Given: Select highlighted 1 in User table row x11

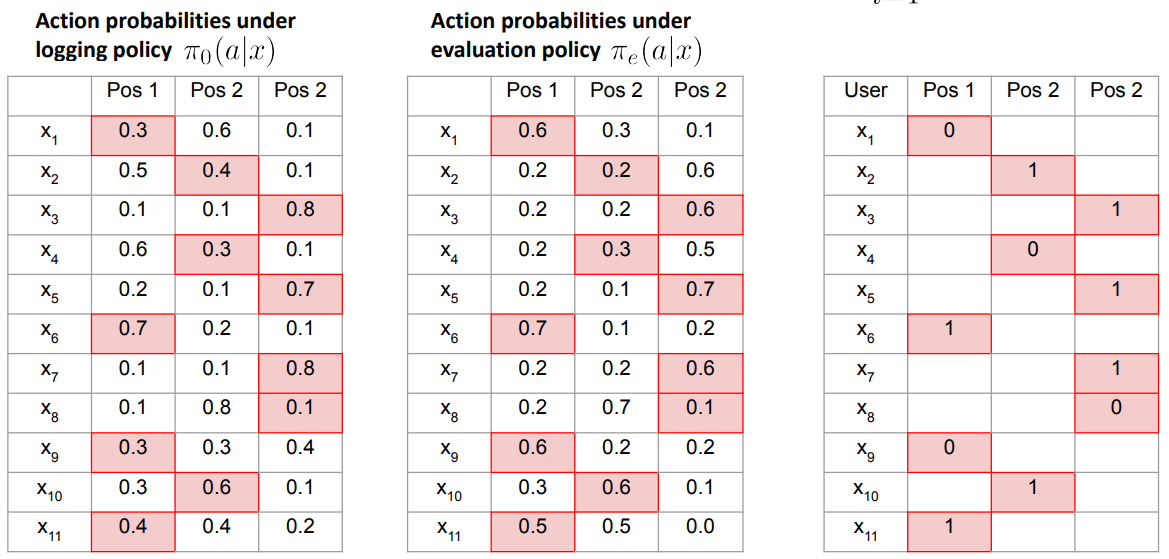Looking at the screenshot, I should [949, 527].
